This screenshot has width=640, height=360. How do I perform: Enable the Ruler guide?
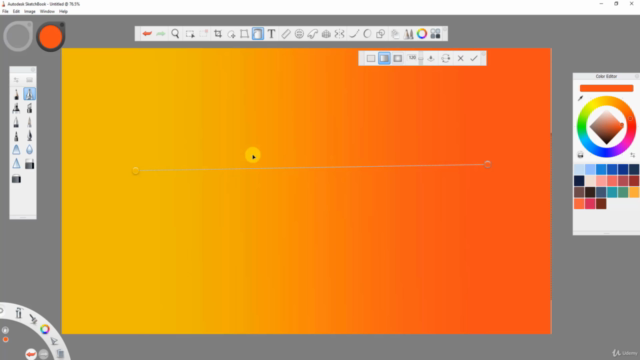tap(286, 34)
